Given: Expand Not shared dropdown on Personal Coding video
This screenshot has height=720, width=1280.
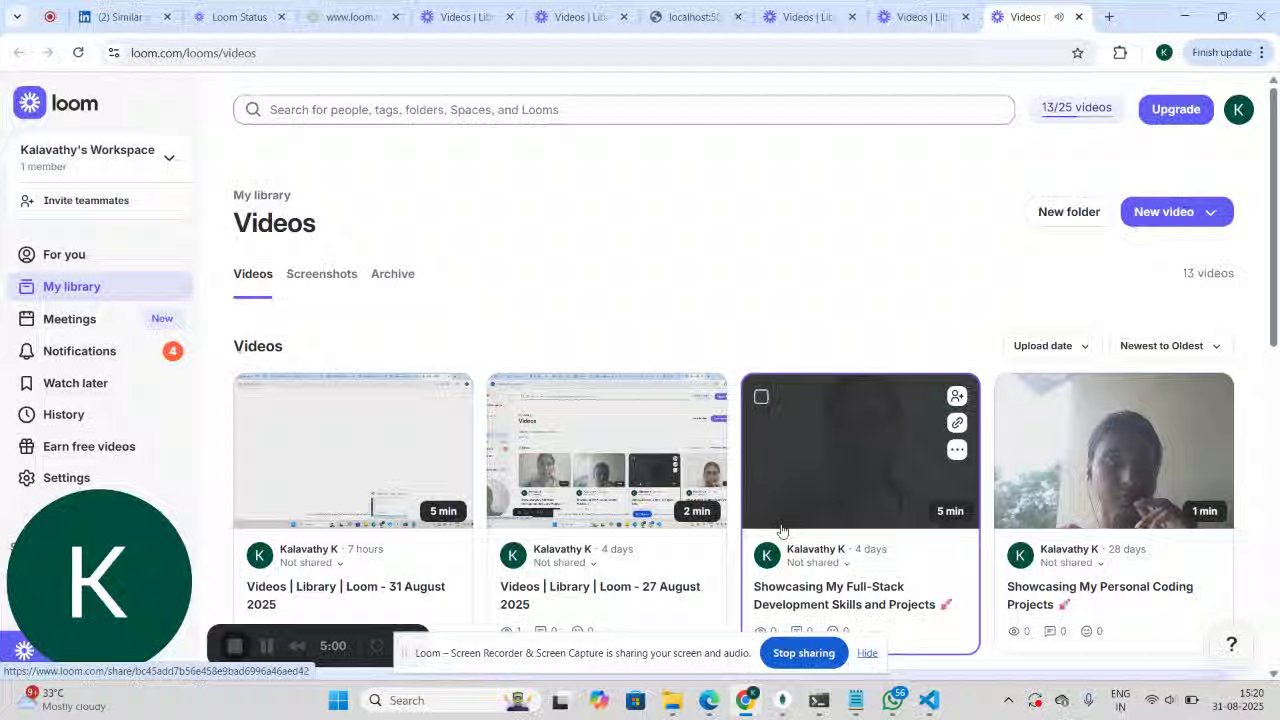Looking at the screenshot, I should click(x=1072, y=563).
